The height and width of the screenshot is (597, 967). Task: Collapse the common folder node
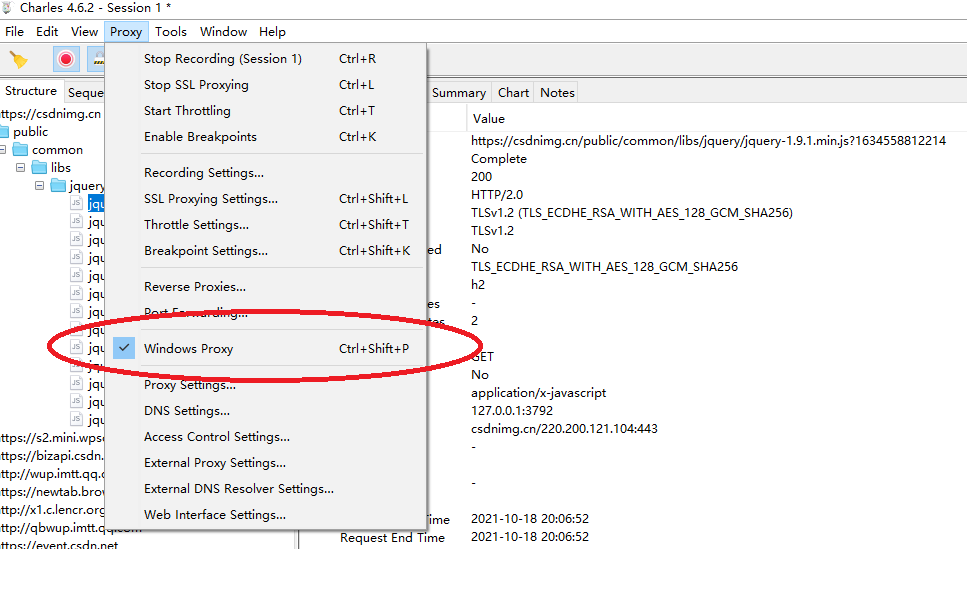point(2,149)
